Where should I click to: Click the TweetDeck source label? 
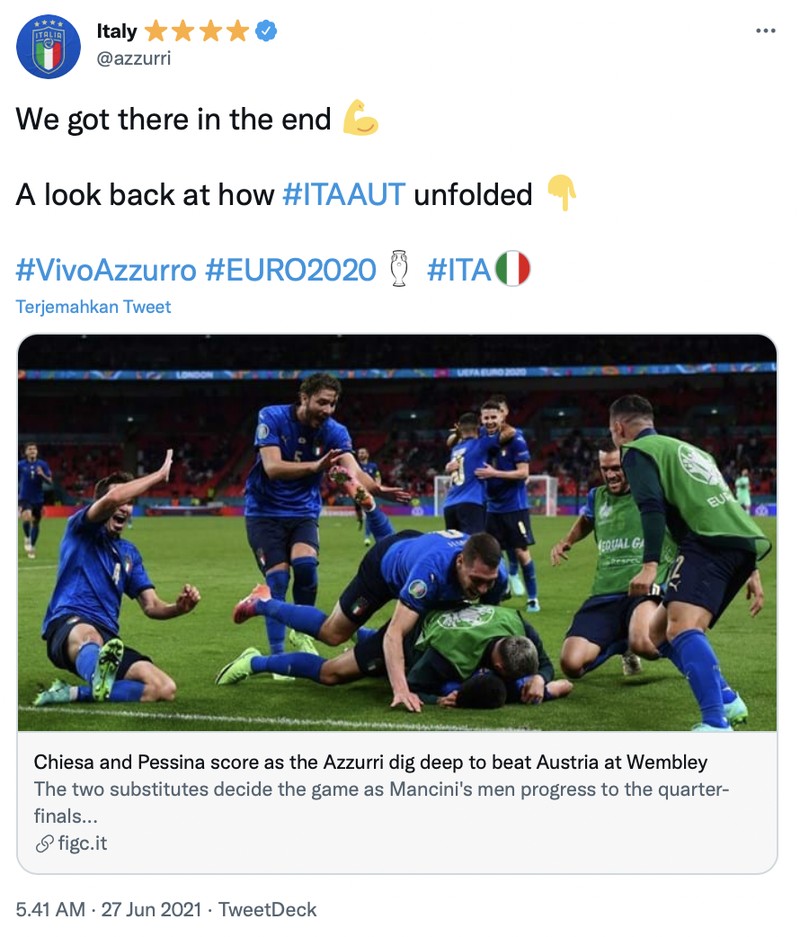(x=270, y=911)
